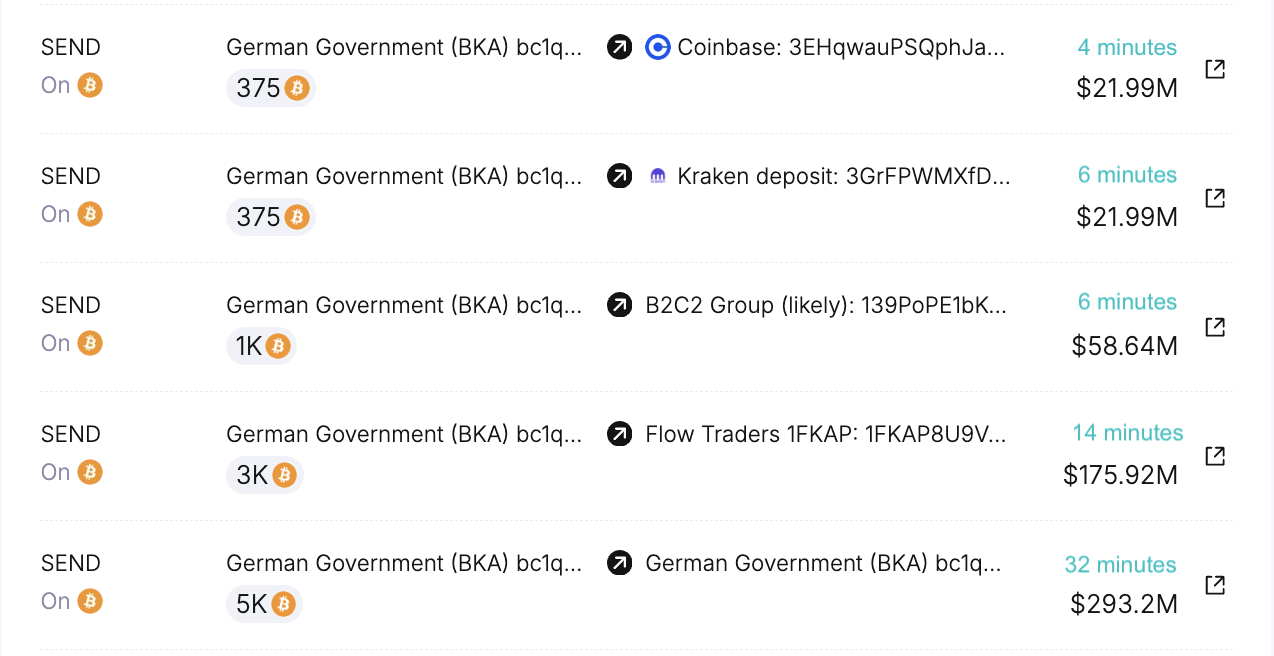Click the Bitcoin icon next to first SEND

coord(89,85)
